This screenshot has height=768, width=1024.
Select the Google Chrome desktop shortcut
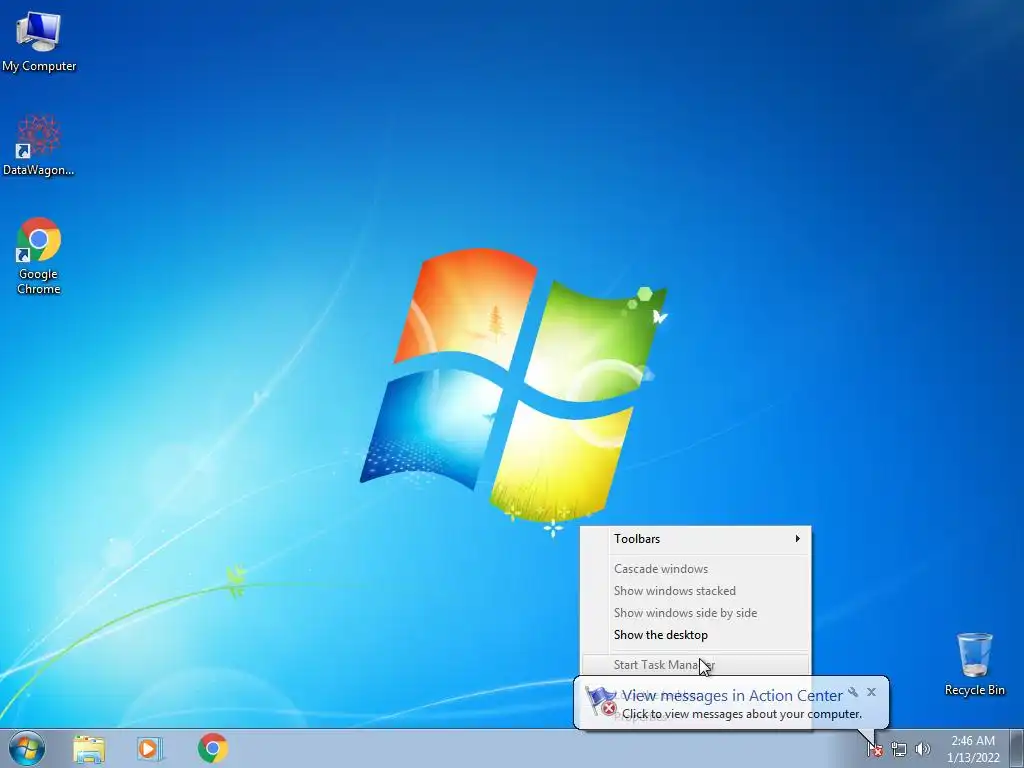[x=39, y=255]
